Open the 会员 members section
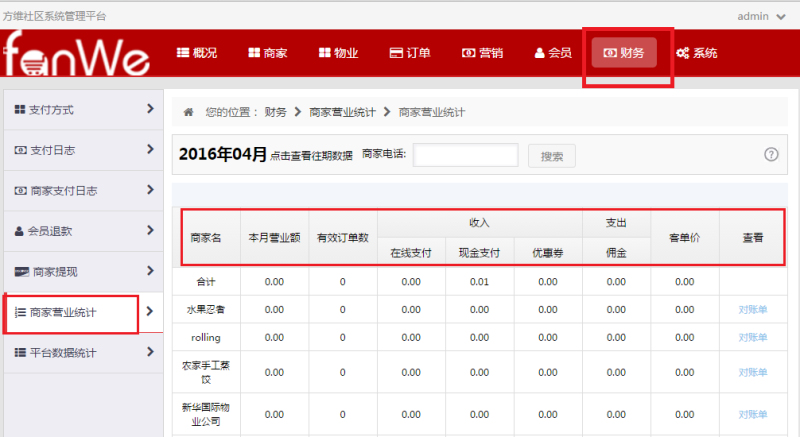 [x=553, y=53]
